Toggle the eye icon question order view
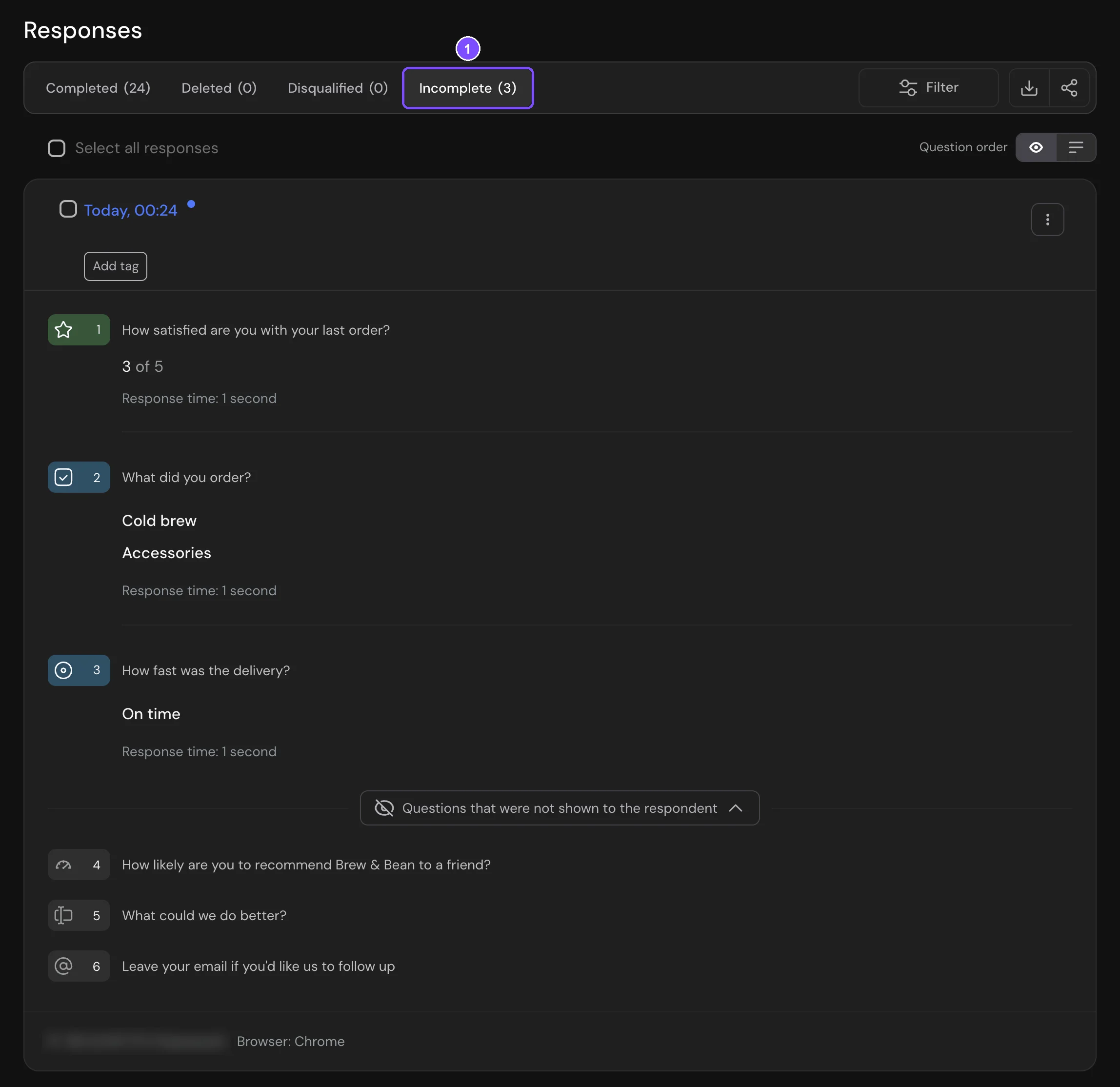 1036,147
